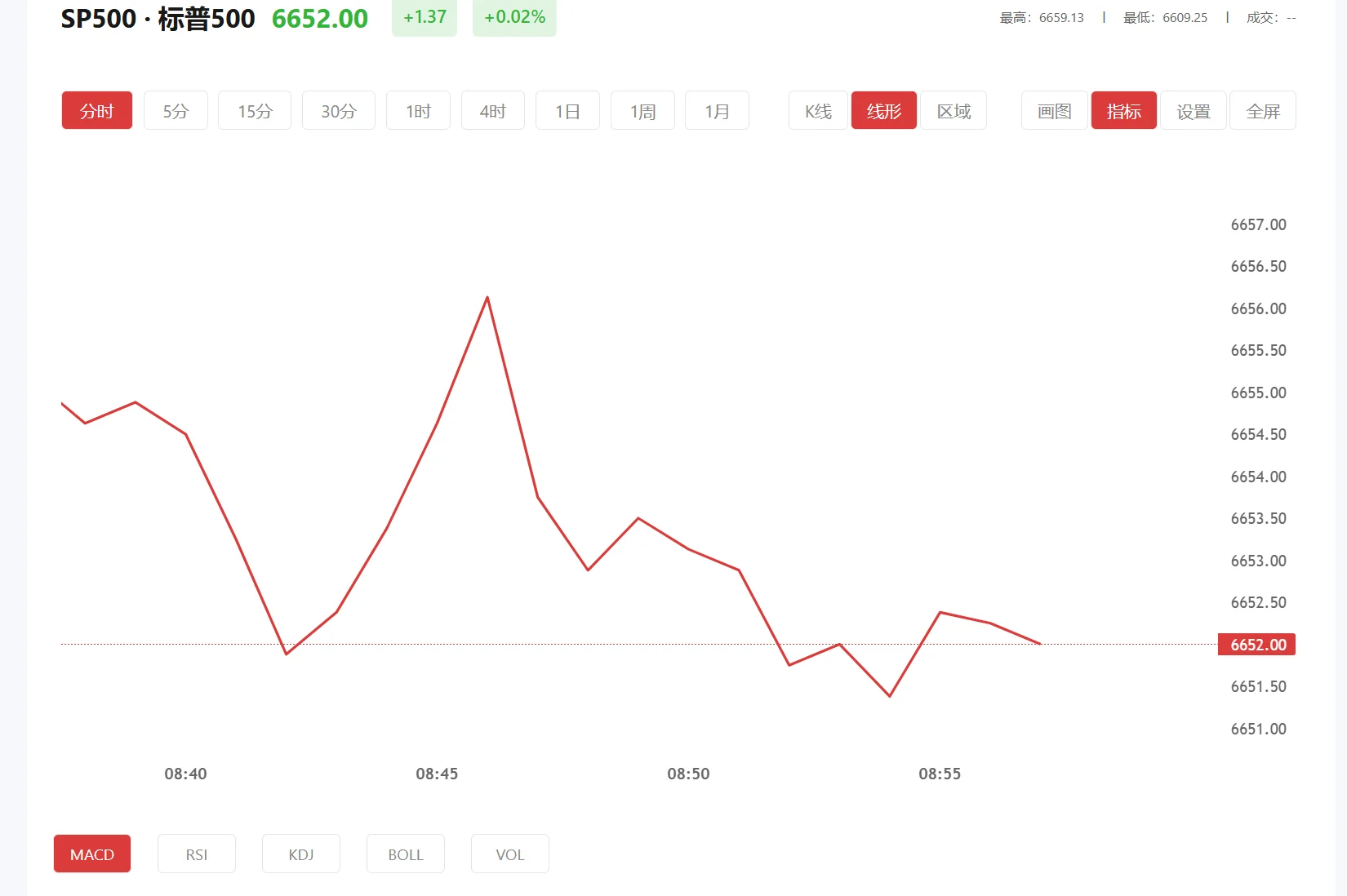Open the 设置 chart settings
Image resolution: width=1347 pixels, height=896 pixels.
1193,110
